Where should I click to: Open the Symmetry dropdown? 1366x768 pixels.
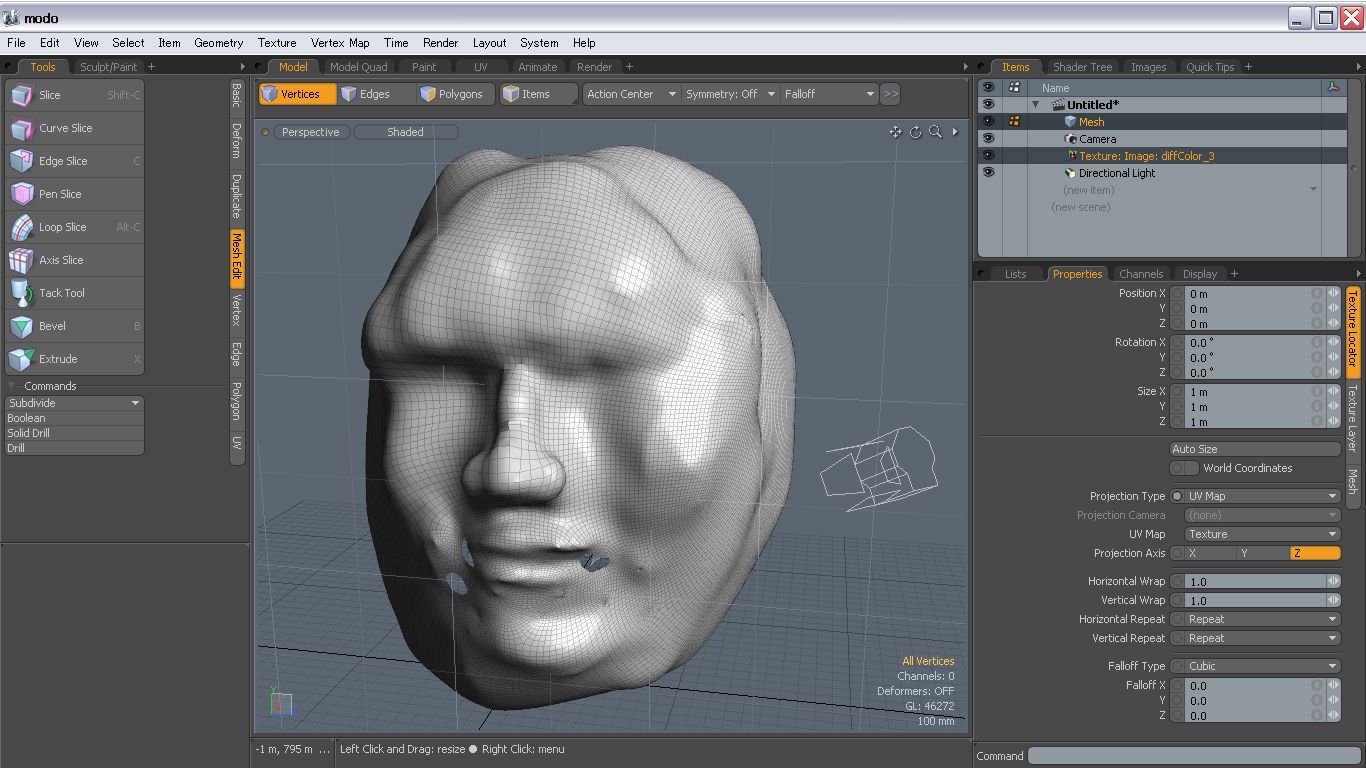click(729, 93)
